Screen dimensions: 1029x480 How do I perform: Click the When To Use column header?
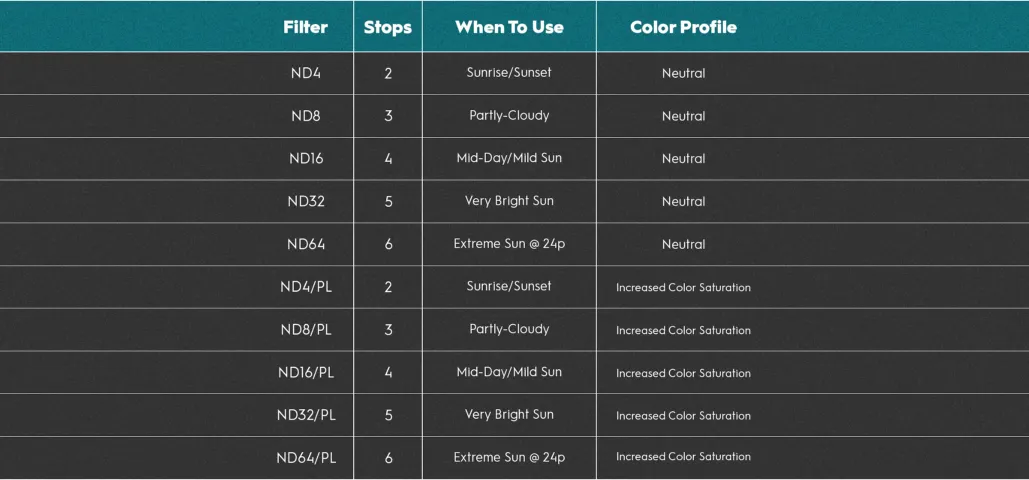(509, 27)
